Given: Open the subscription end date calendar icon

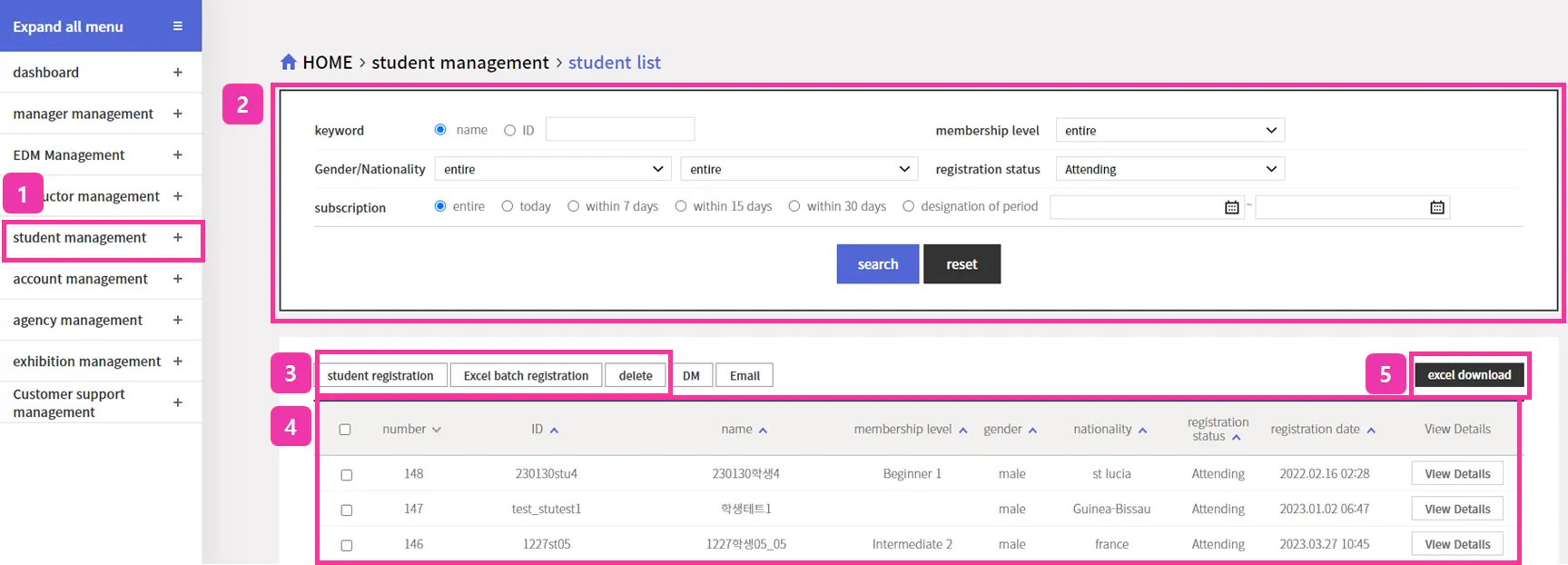Looking at the screenshot, I should 1436,207.
